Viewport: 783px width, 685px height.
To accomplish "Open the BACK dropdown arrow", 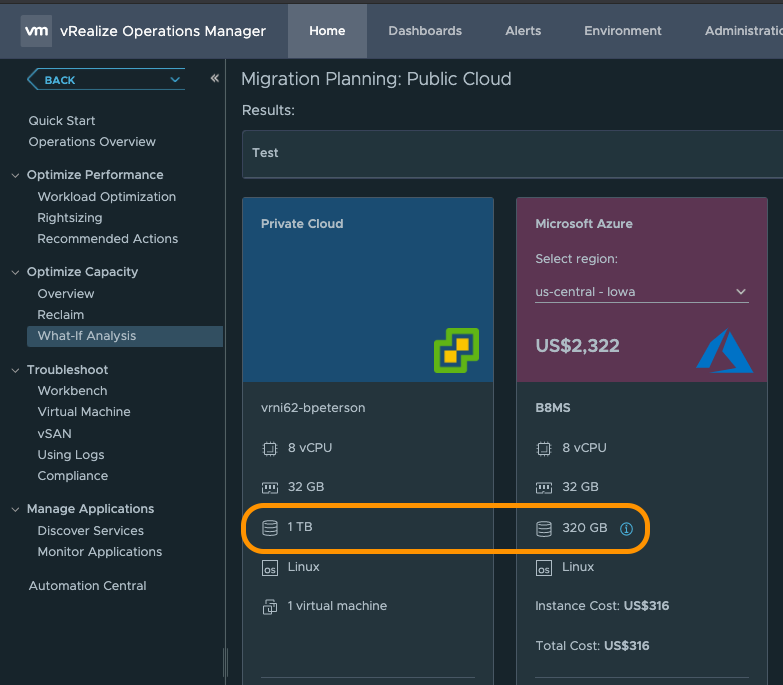I will [175, 80].
